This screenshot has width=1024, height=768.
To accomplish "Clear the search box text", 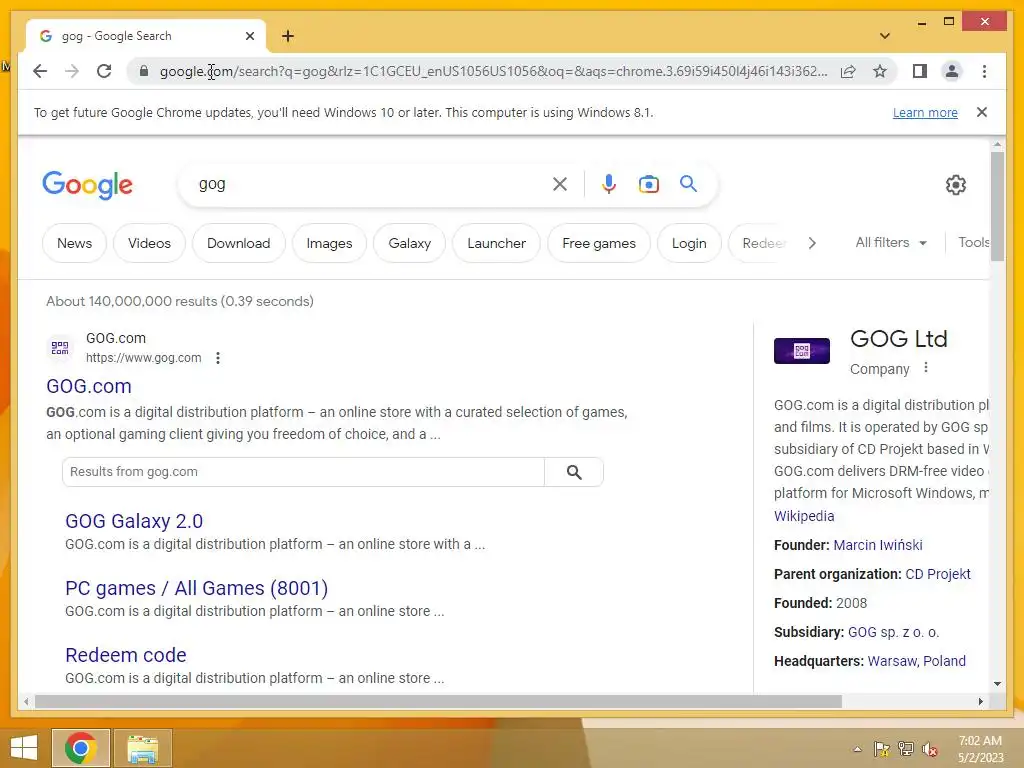I will pyautogui.click(x=560, y=184).
